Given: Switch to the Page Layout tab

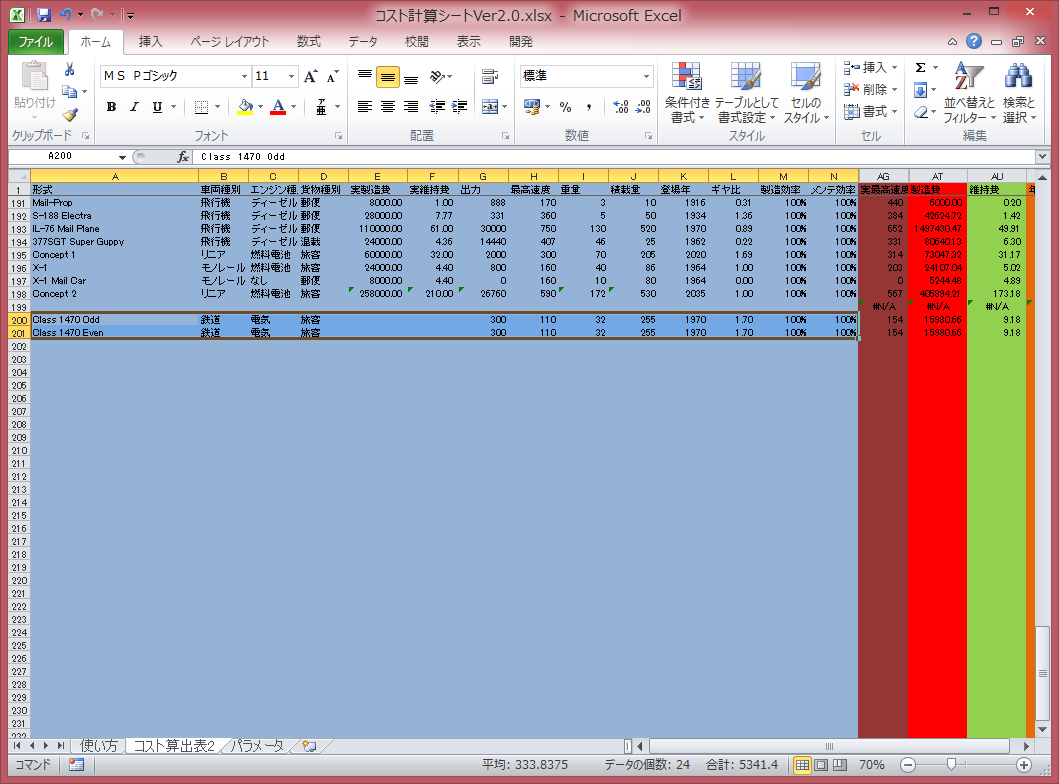Looking at the screenshot, I should tap(230, 42).
